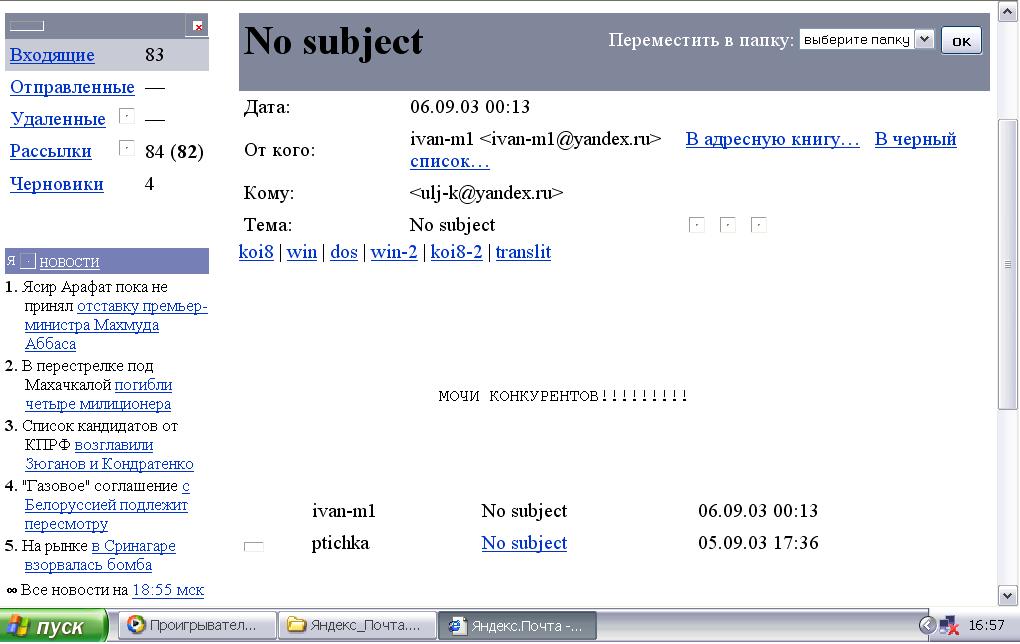Click network tray icon with red X
This screenshot has height=644, width=1020.
point(949,626)
